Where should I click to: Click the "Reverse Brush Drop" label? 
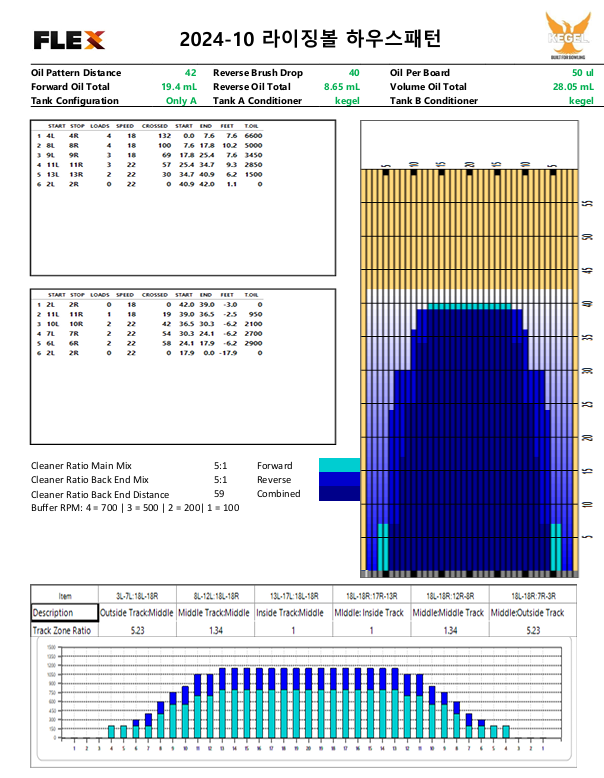258,73
